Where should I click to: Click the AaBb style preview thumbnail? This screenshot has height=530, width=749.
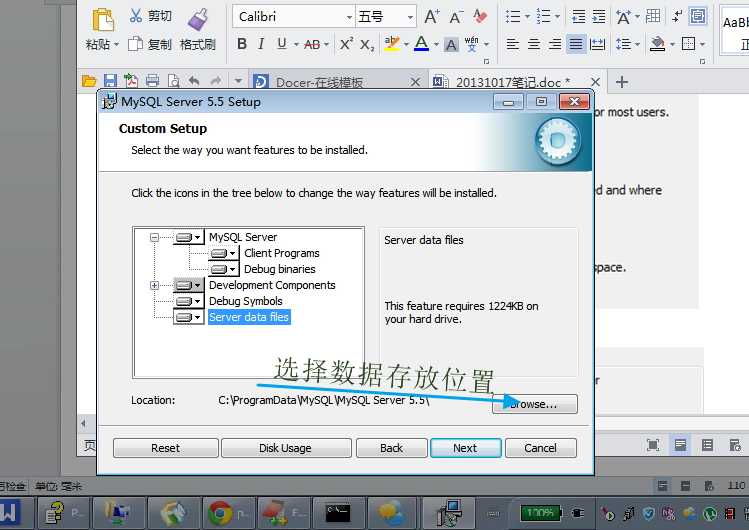(x=735, y=32)
